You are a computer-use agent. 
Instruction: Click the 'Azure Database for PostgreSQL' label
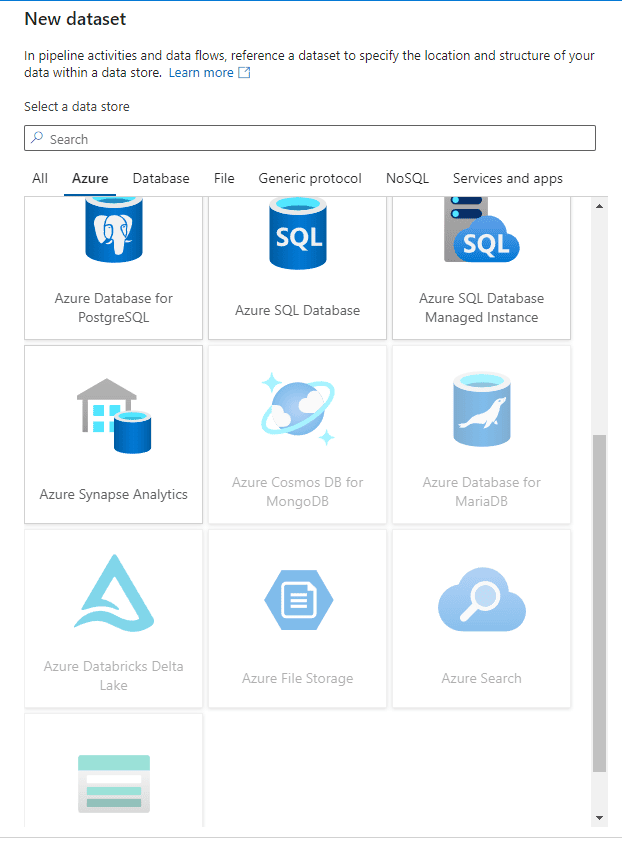point(114,308)
